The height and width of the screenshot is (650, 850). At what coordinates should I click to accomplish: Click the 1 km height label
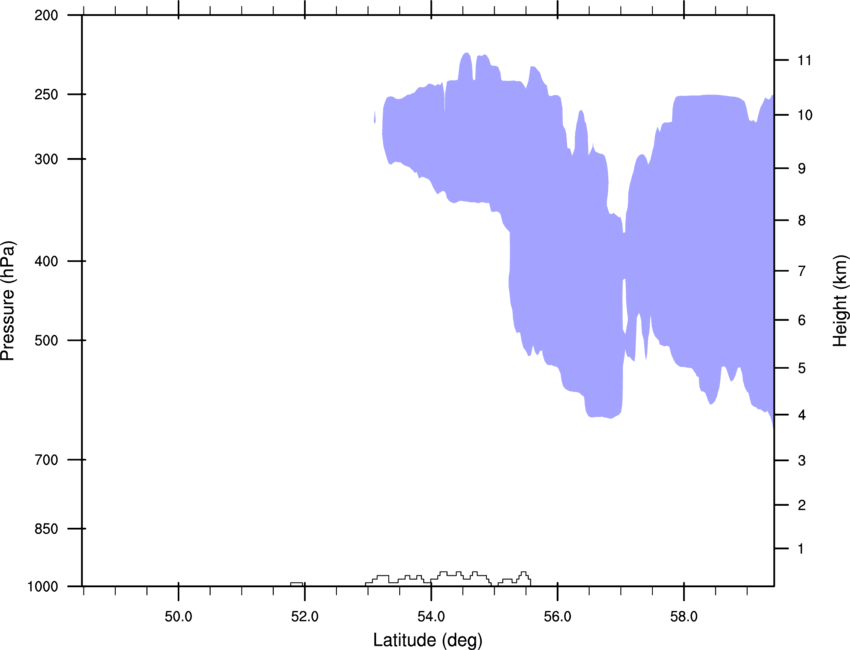tap(801, 549)
